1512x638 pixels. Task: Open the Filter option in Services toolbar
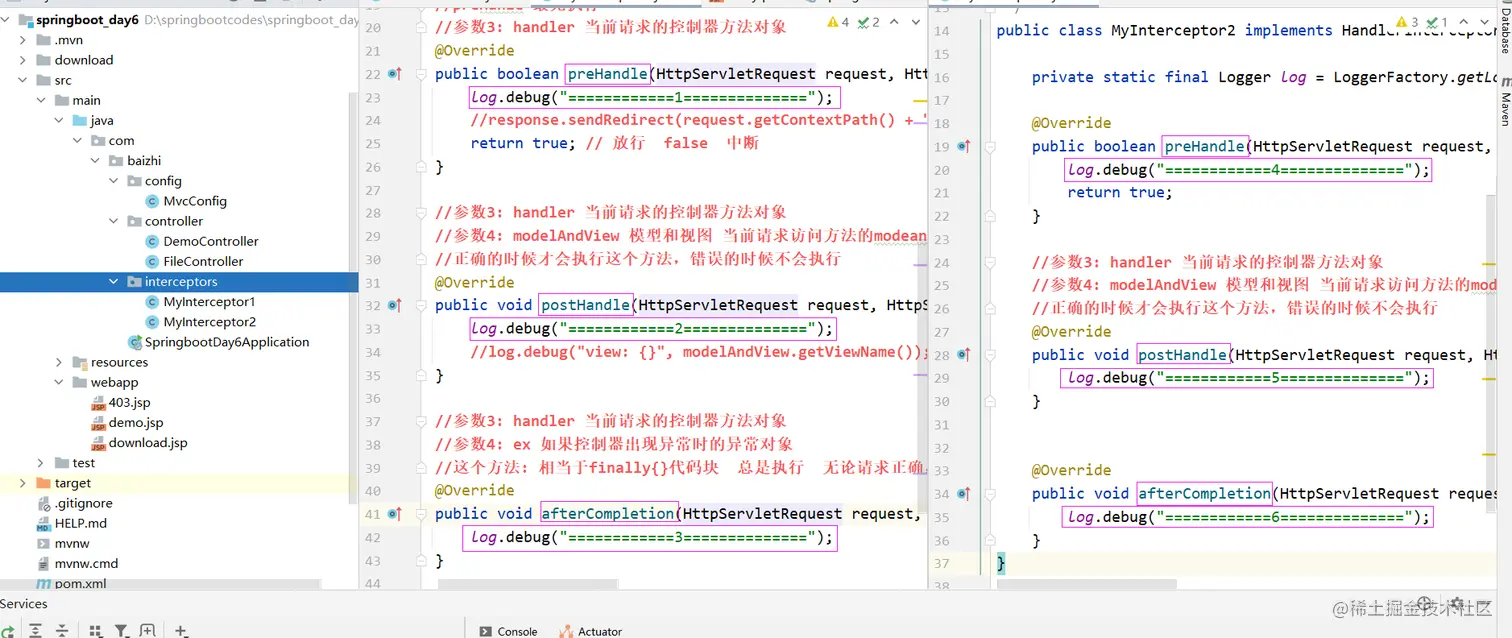tap(121, 631)
